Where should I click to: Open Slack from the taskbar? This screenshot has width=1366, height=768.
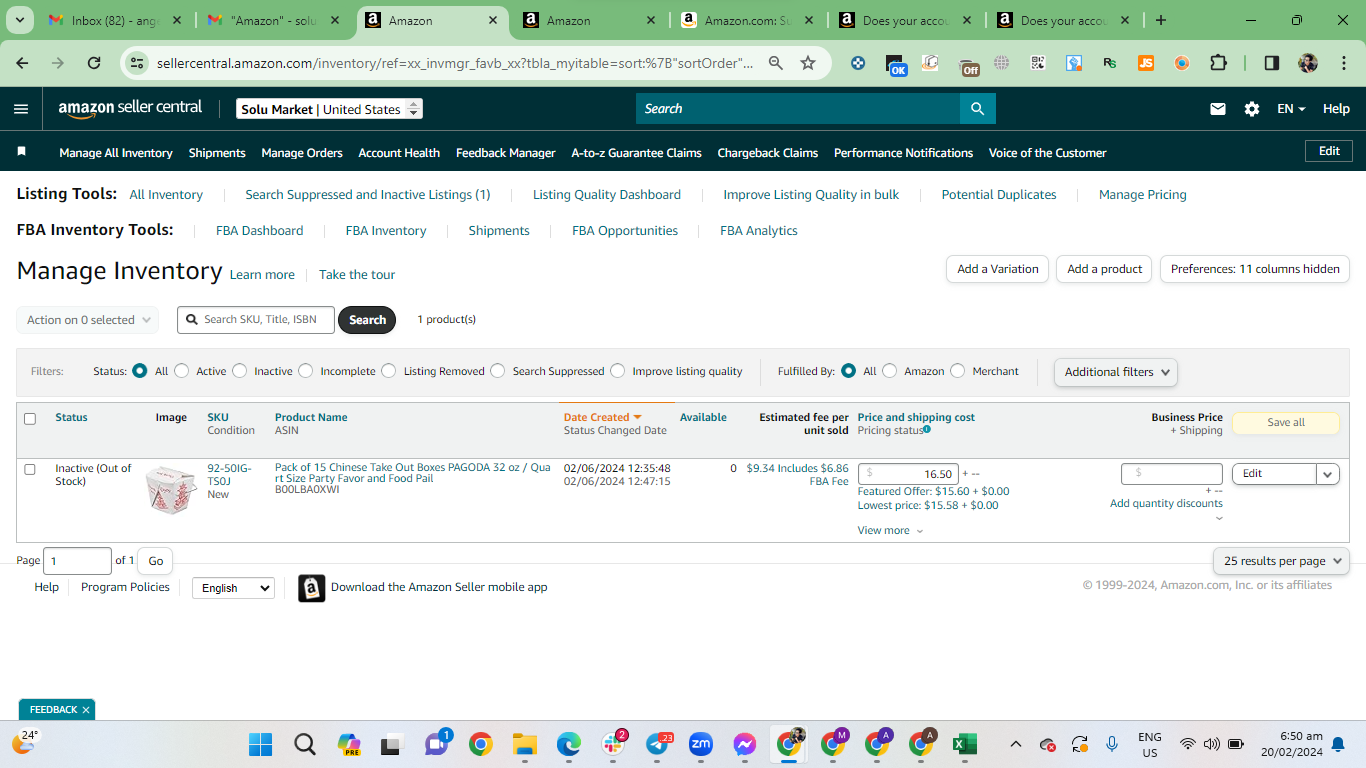point(613,744)
